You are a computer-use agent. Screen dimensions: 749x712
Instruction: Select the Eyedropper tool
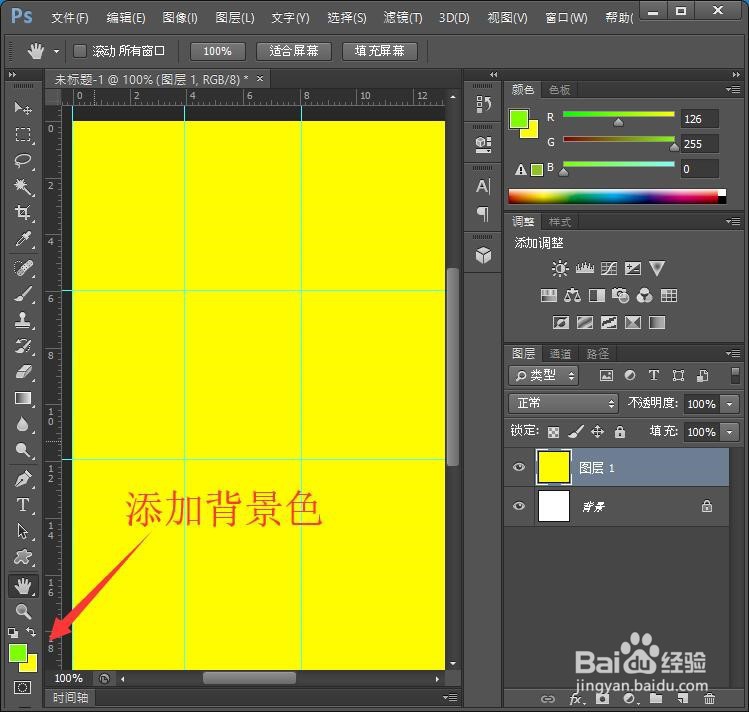pos(22,239)
